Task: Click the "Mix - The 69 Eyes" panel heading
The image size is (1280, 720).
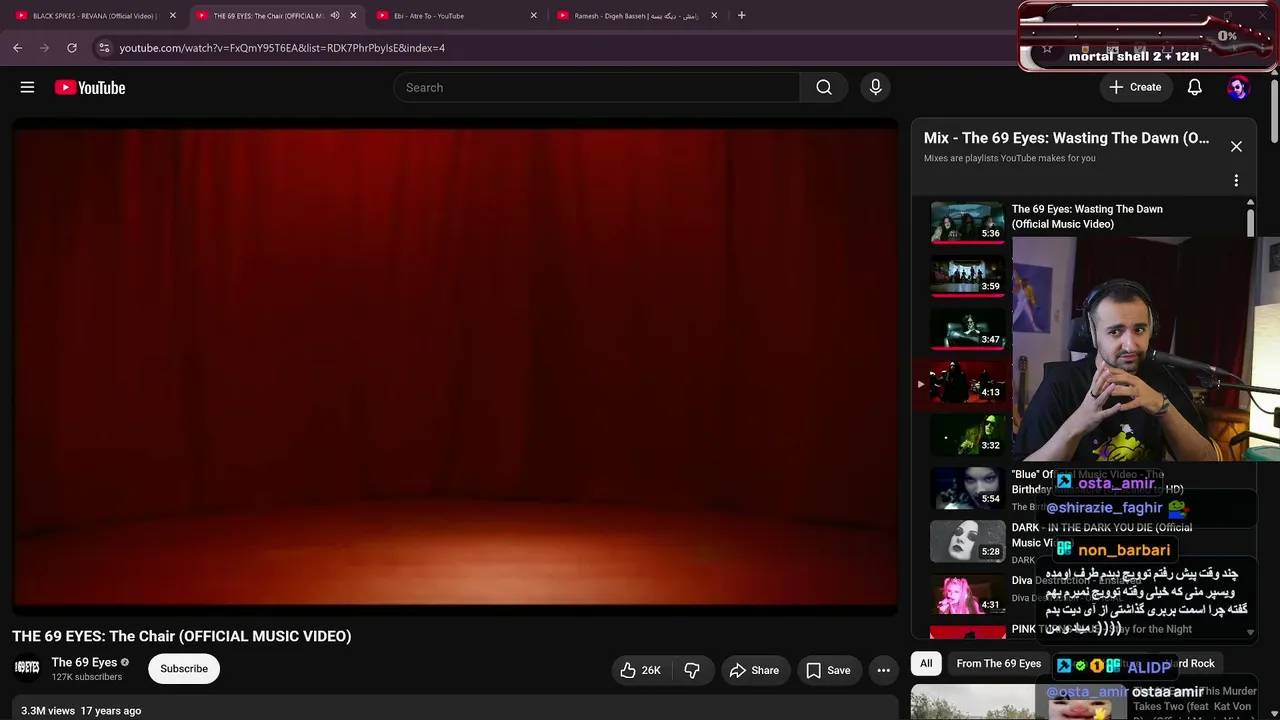Action: click(x=1066, y=138)
